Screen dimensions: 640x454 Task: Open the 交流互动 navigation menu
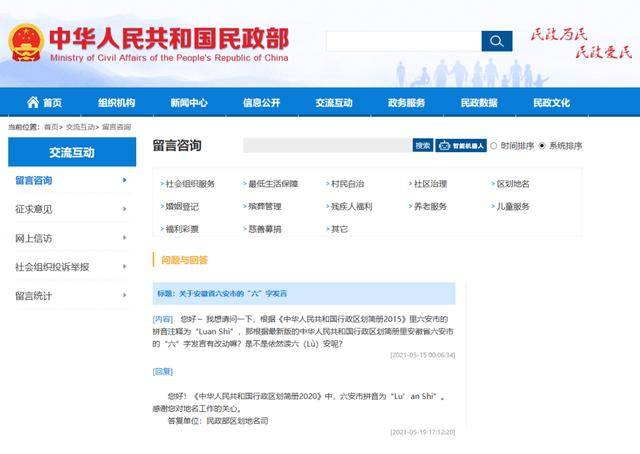(334, 102)
